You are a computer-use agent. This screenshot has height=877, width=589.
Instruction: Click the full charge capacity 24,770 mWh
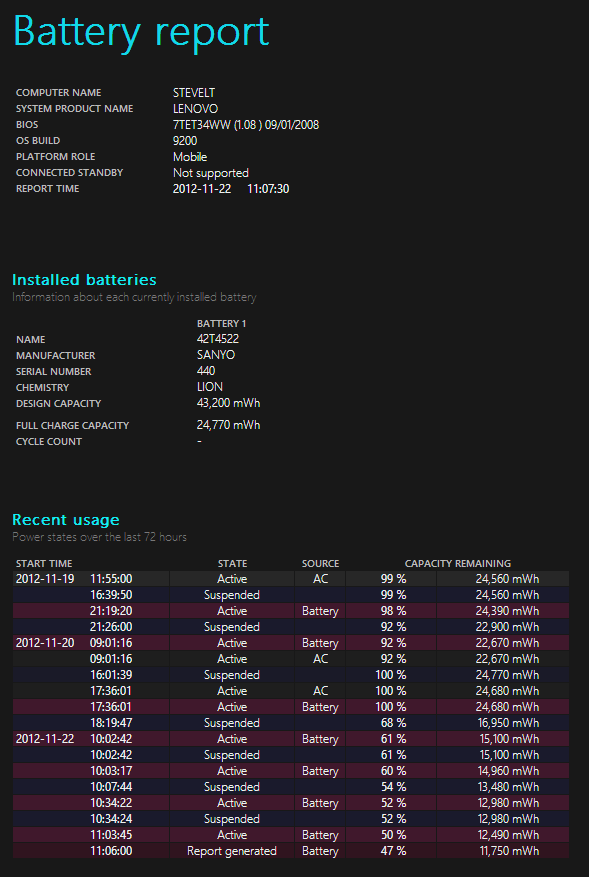228,425
